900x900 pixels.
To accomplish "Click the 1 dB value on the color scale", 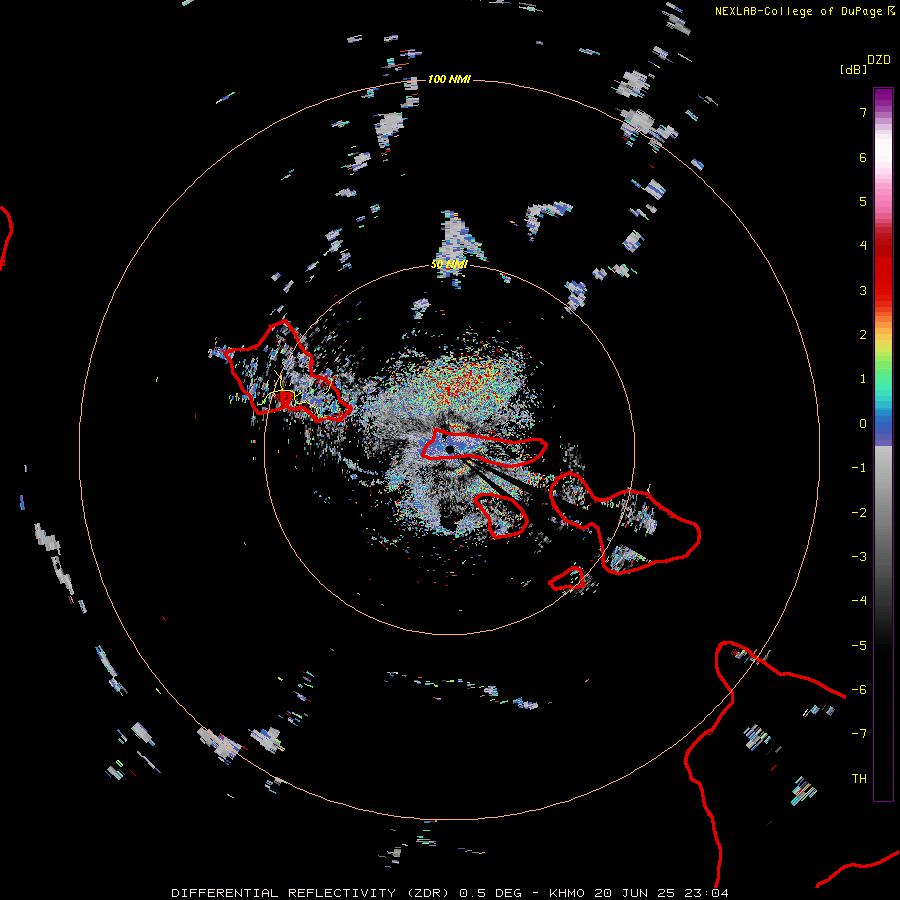I will (x=862, y=379).
